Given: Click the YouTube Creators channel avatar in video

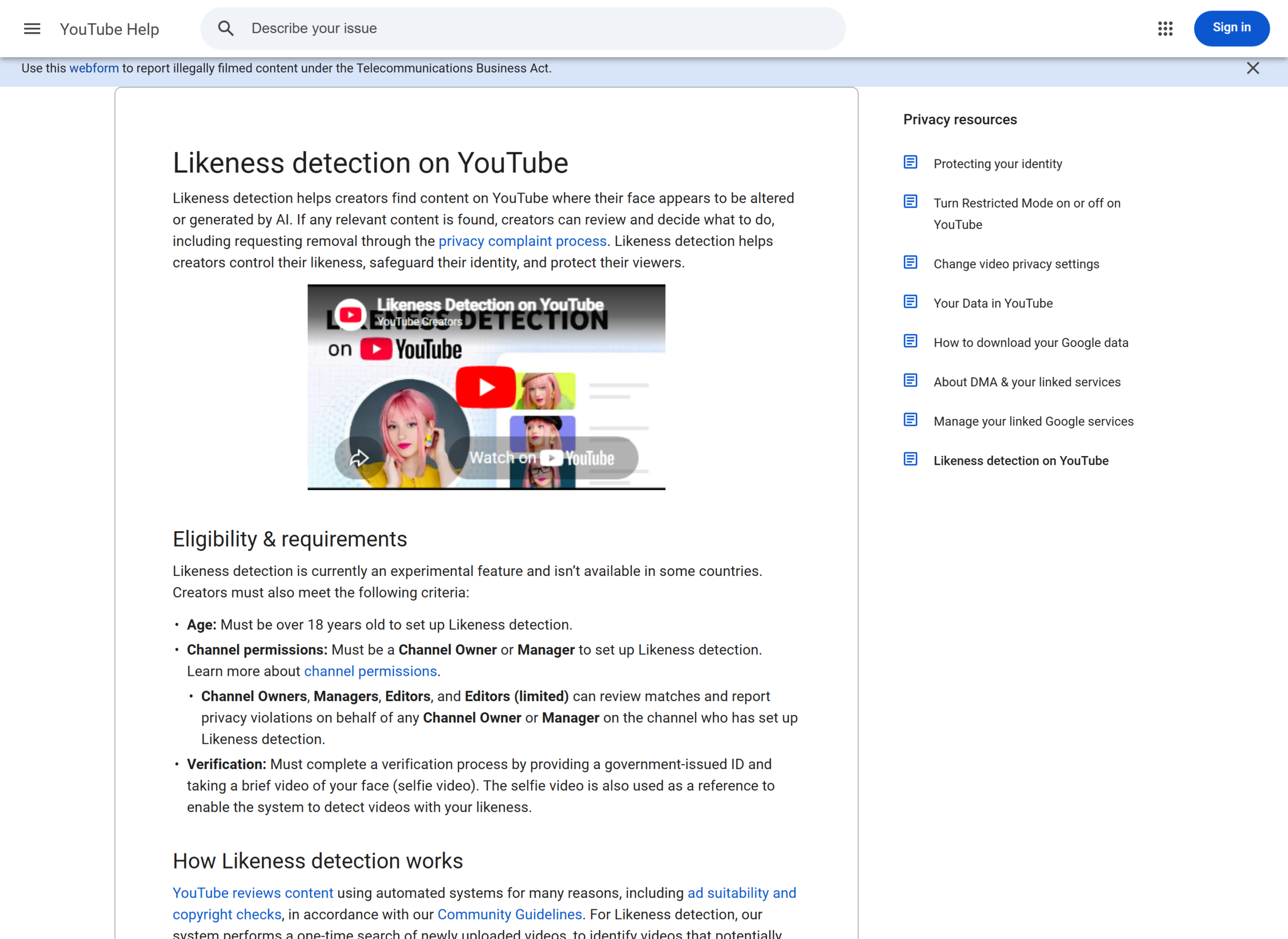Looking at the screenshot, I should click(350, 314).
